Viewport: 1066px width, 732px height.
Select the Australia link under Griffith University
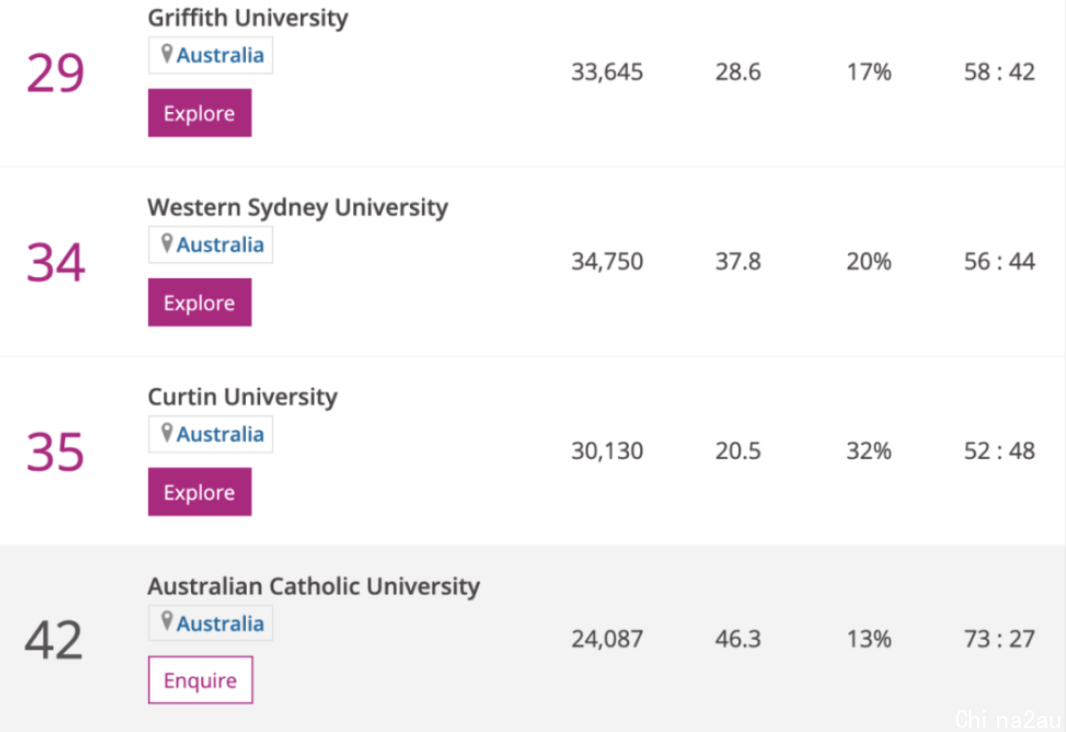click(220, 55)
